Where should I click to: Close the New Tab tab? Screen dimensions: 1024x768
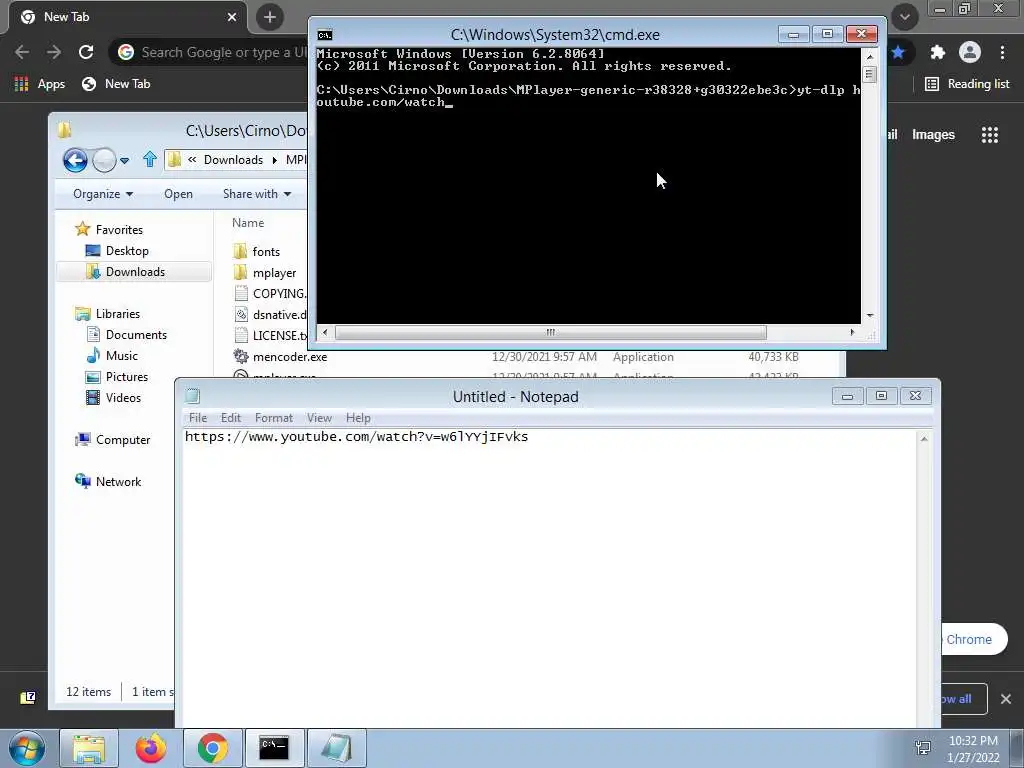pos(232,17)
